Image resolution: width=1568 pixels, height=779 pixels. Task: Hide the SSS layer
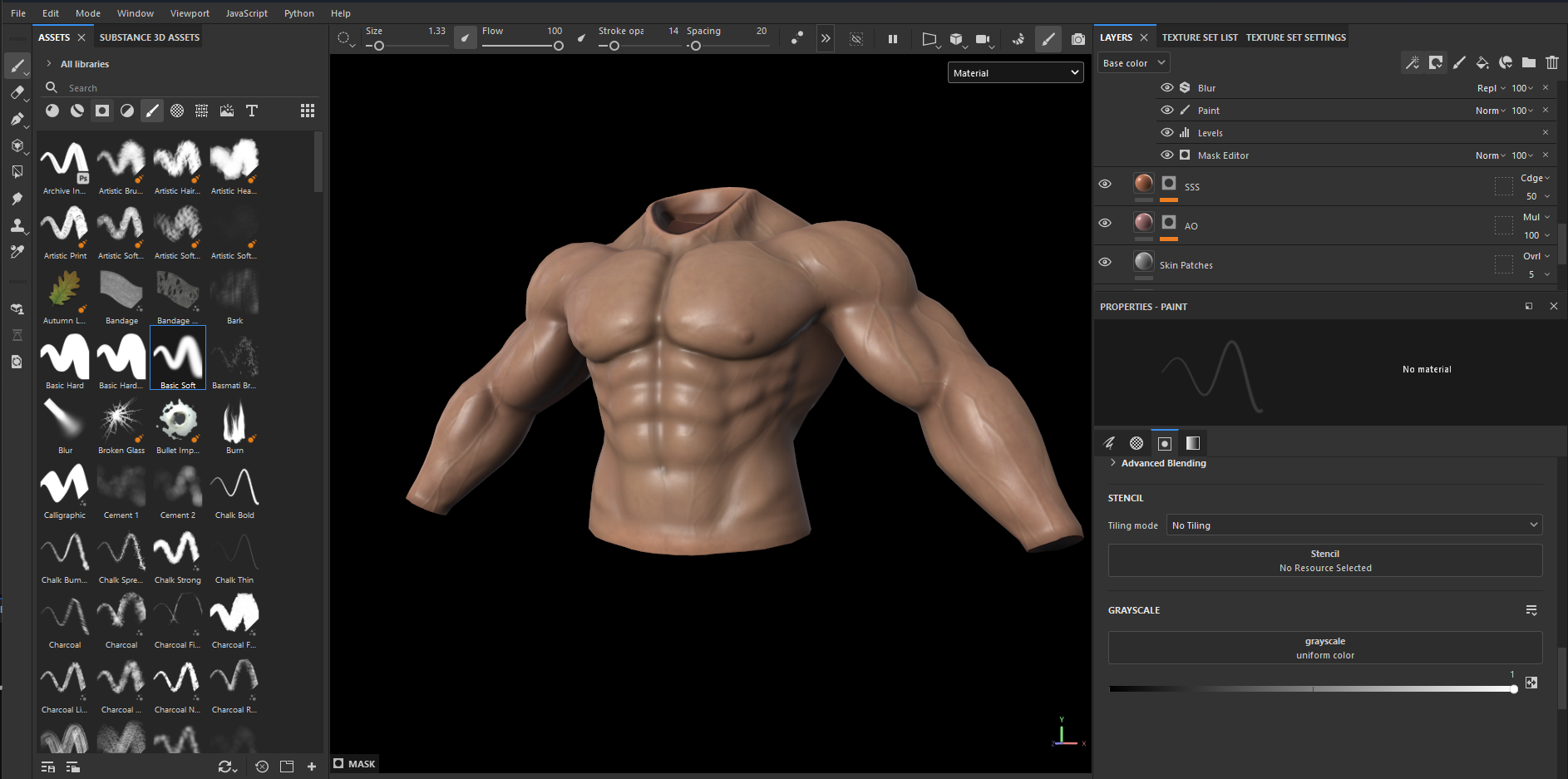click(x=1105, y=184)
